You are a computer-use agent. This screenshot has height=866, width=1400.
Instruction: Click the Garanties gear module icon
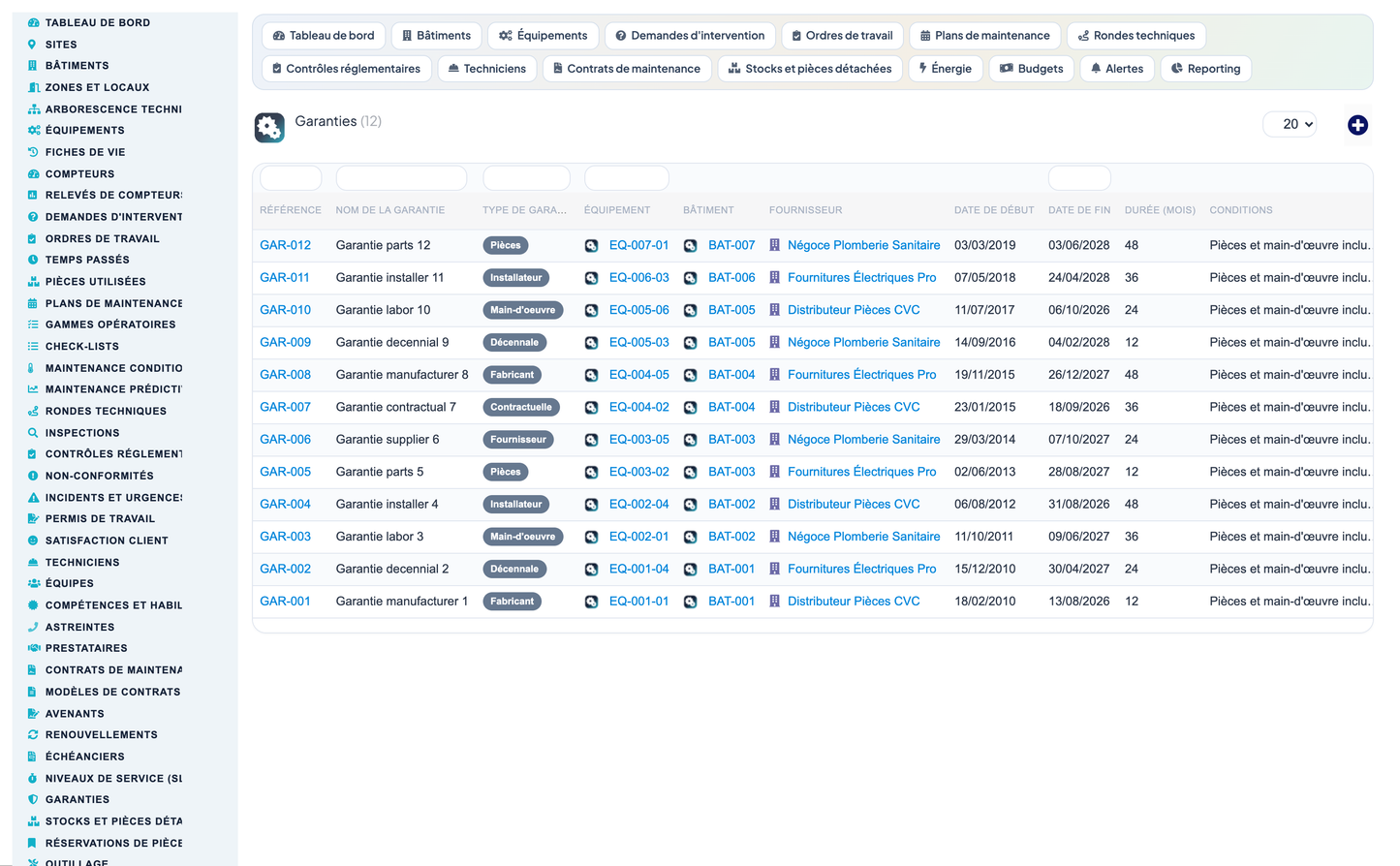pyautogui.click(x=269, y=127)
